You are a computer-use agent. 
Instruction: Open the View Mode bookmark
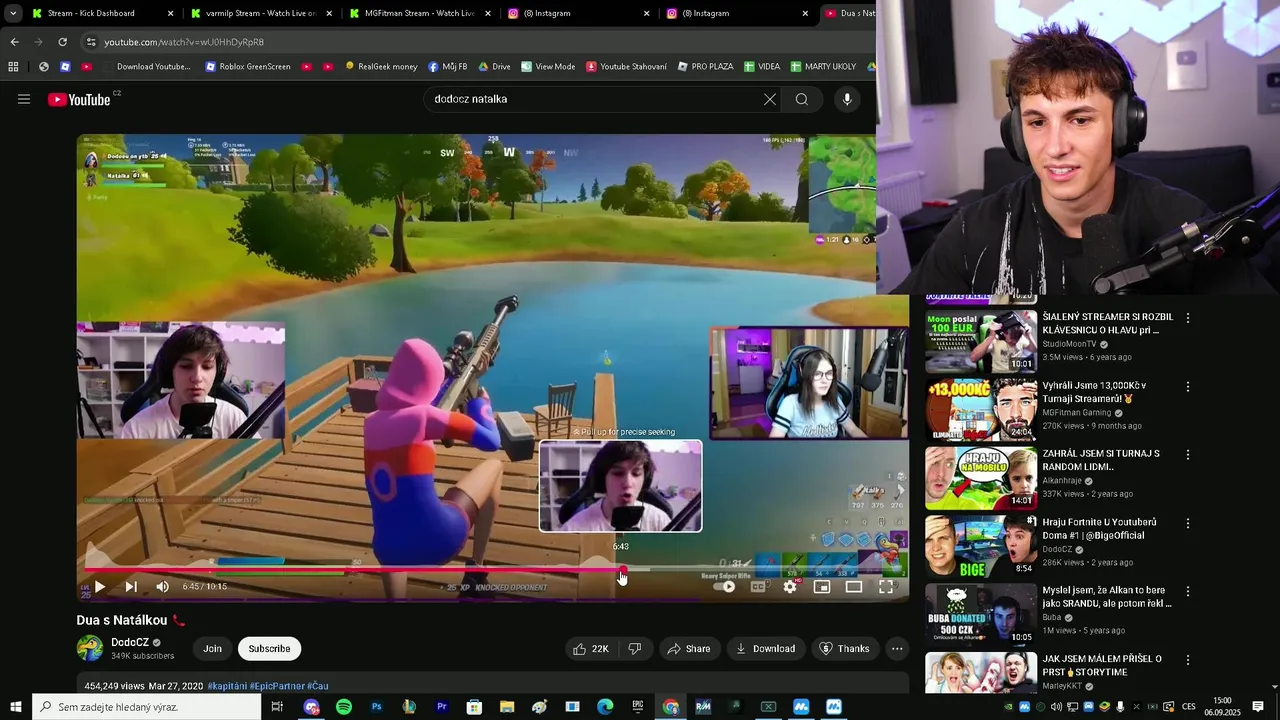[548, 67]
